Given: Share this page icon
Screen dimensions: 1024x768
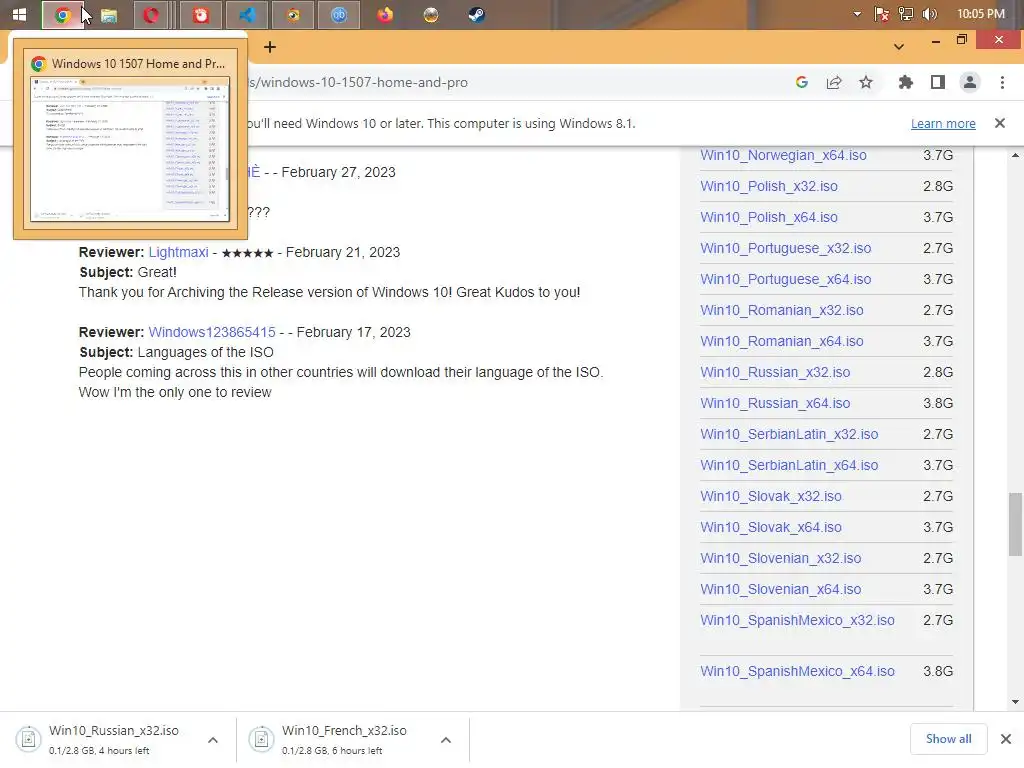Looking at the screenshot, I should point(834,82).
